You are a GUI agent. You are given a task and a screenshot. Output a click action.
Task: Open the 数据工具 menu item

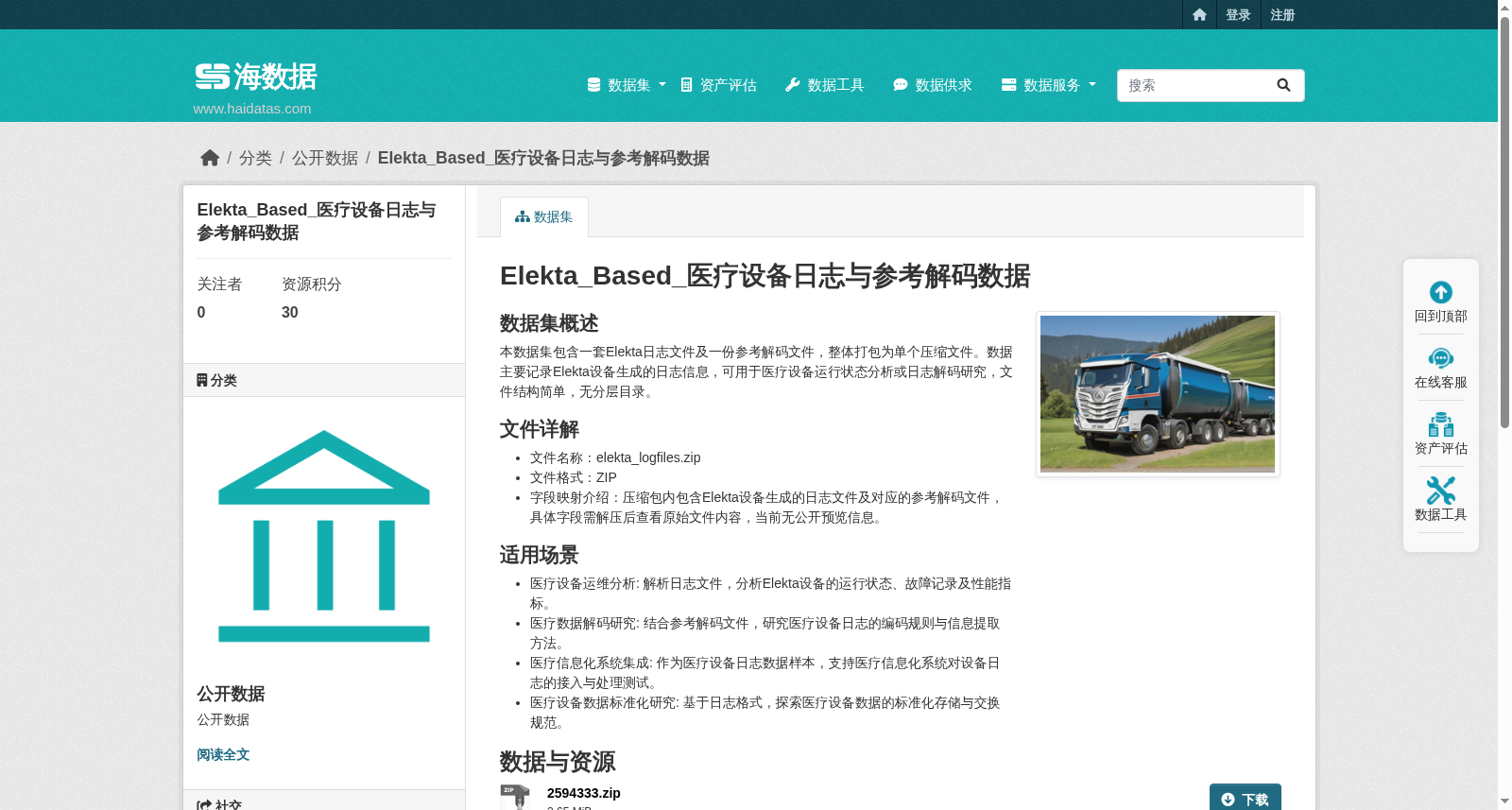[825, 85]
